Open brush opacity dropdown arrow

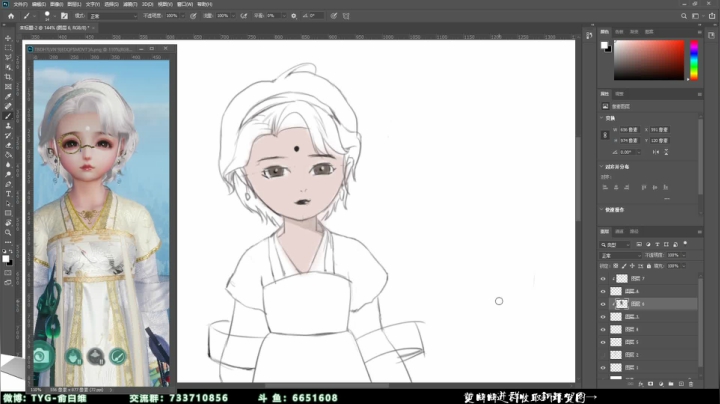182,16
